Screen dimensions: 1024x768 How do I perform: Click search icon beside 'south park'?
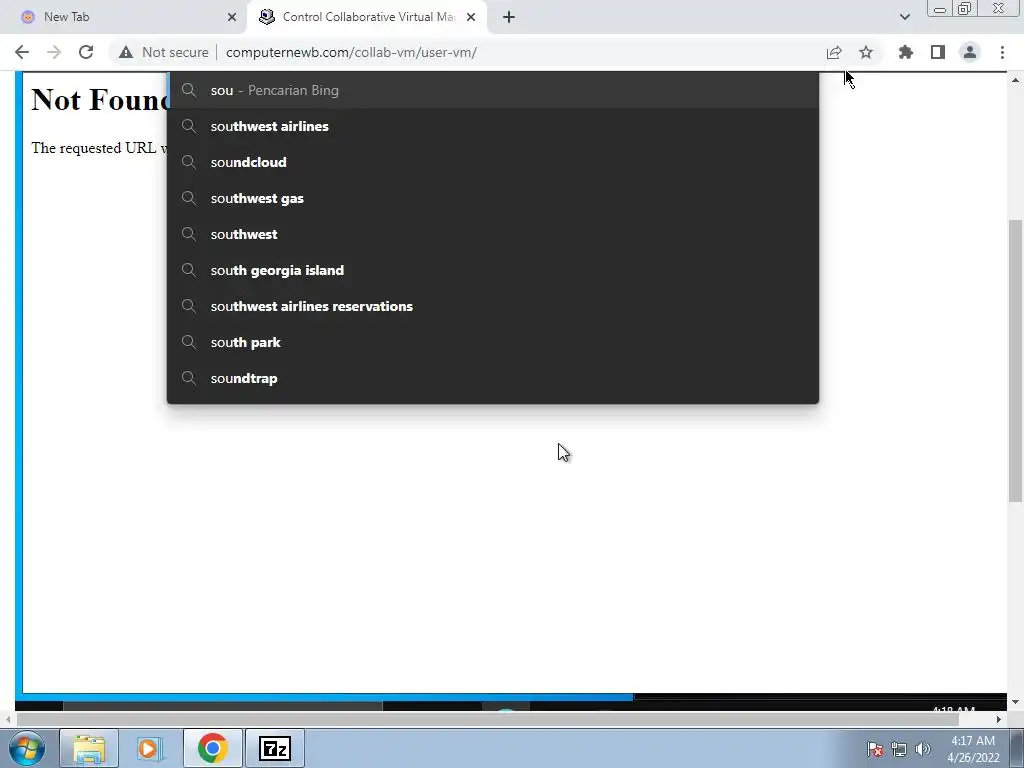tap(189, 342)
